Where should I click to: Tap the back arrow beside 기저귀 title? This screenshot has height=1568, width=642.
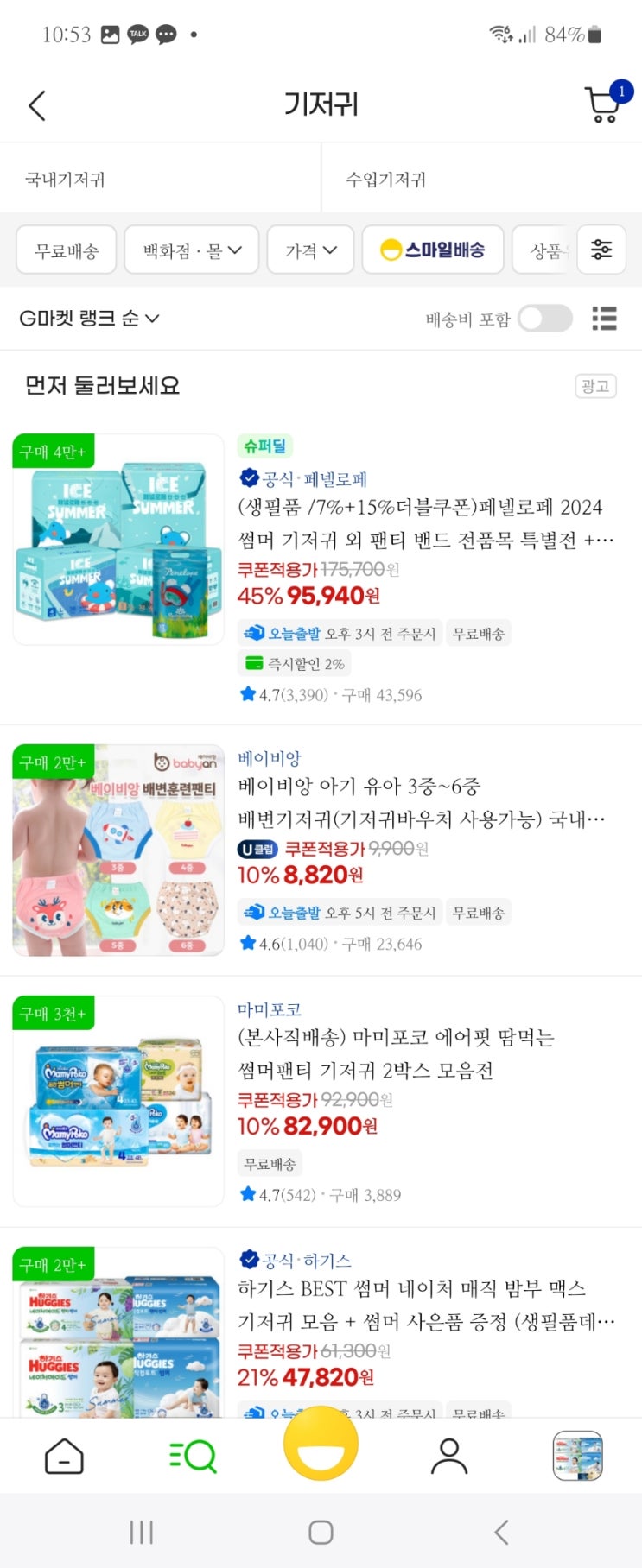pyautogui.click(x=37, y=105)
